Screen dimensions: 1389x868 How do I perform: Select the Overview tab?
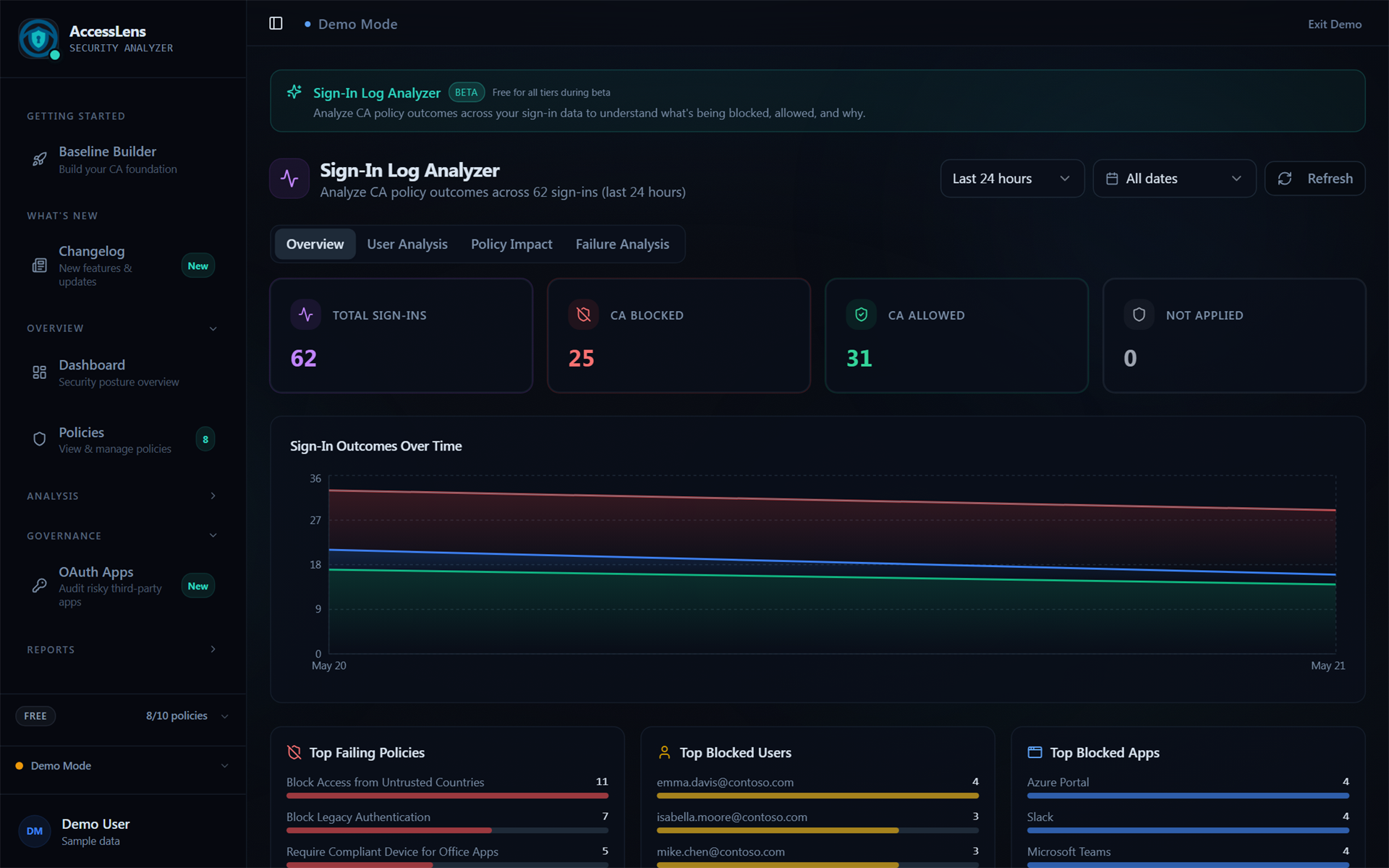(315, 244)
